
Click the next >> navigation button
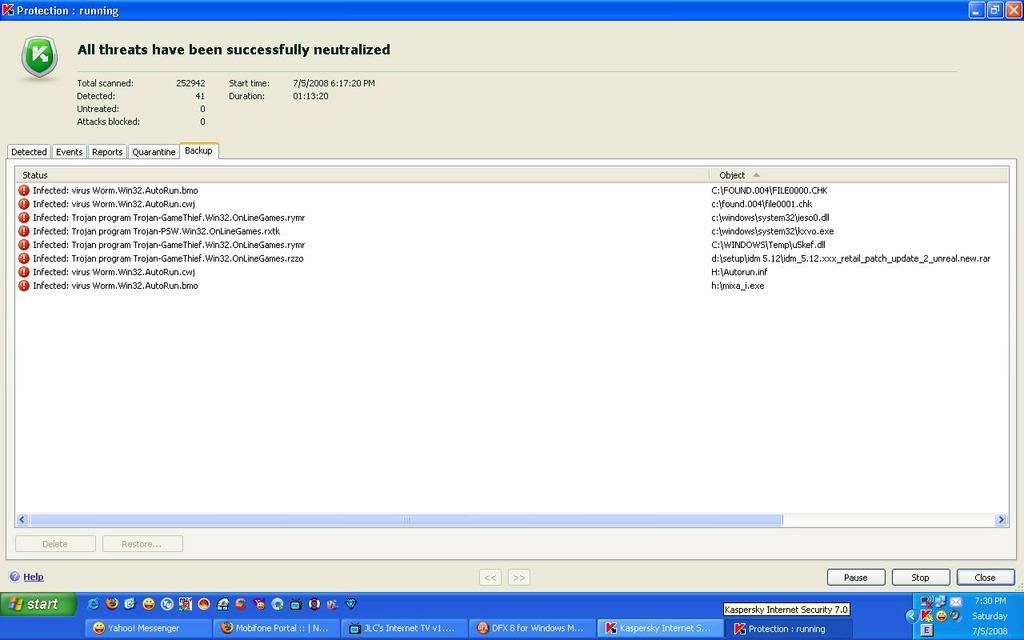(x=519, y=577)
